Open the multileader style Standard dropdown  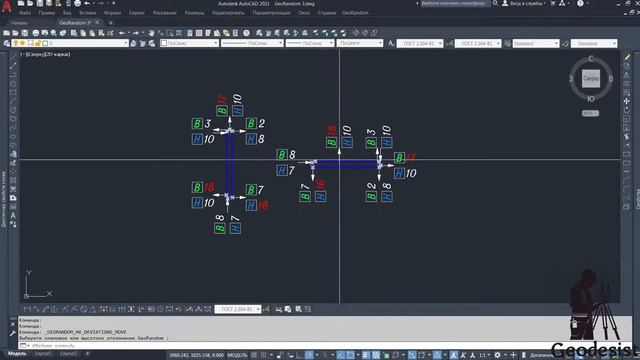(594, 43)
